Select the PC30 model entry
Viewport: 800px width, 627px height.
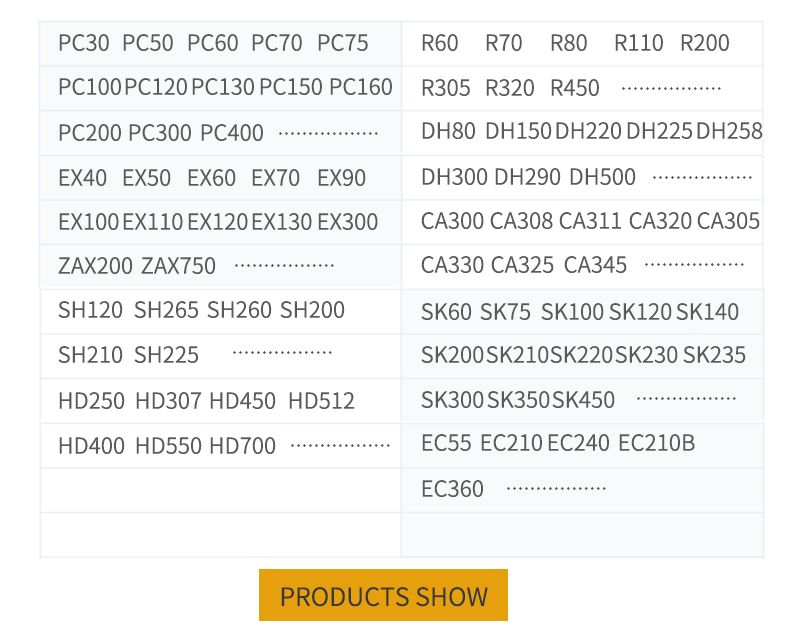[84, 43]
